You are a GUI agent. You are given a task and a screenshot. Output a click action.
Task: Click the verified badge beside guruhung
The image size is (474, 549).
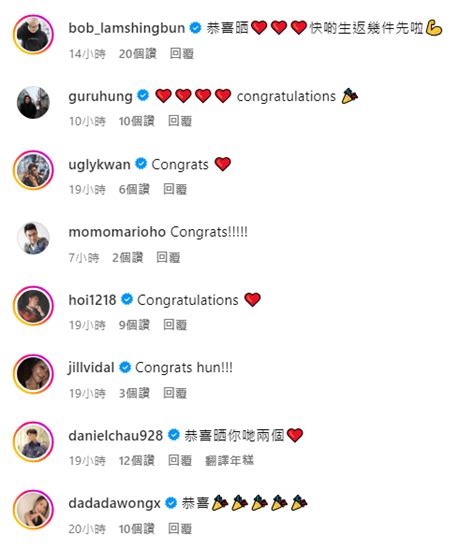tap(143, 95)
